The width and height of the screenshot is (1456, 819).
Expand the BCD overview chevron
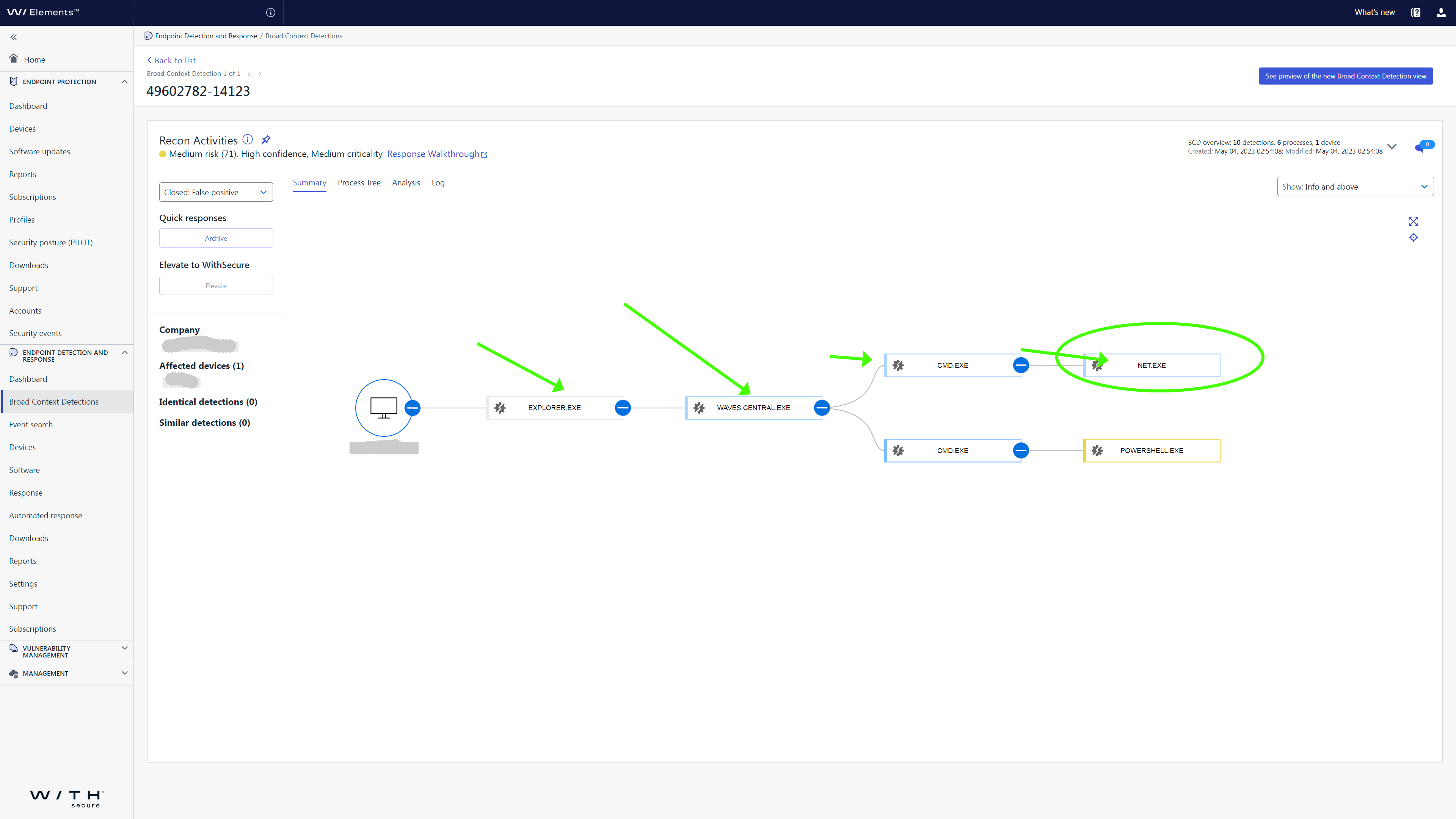click(1392, 147)
